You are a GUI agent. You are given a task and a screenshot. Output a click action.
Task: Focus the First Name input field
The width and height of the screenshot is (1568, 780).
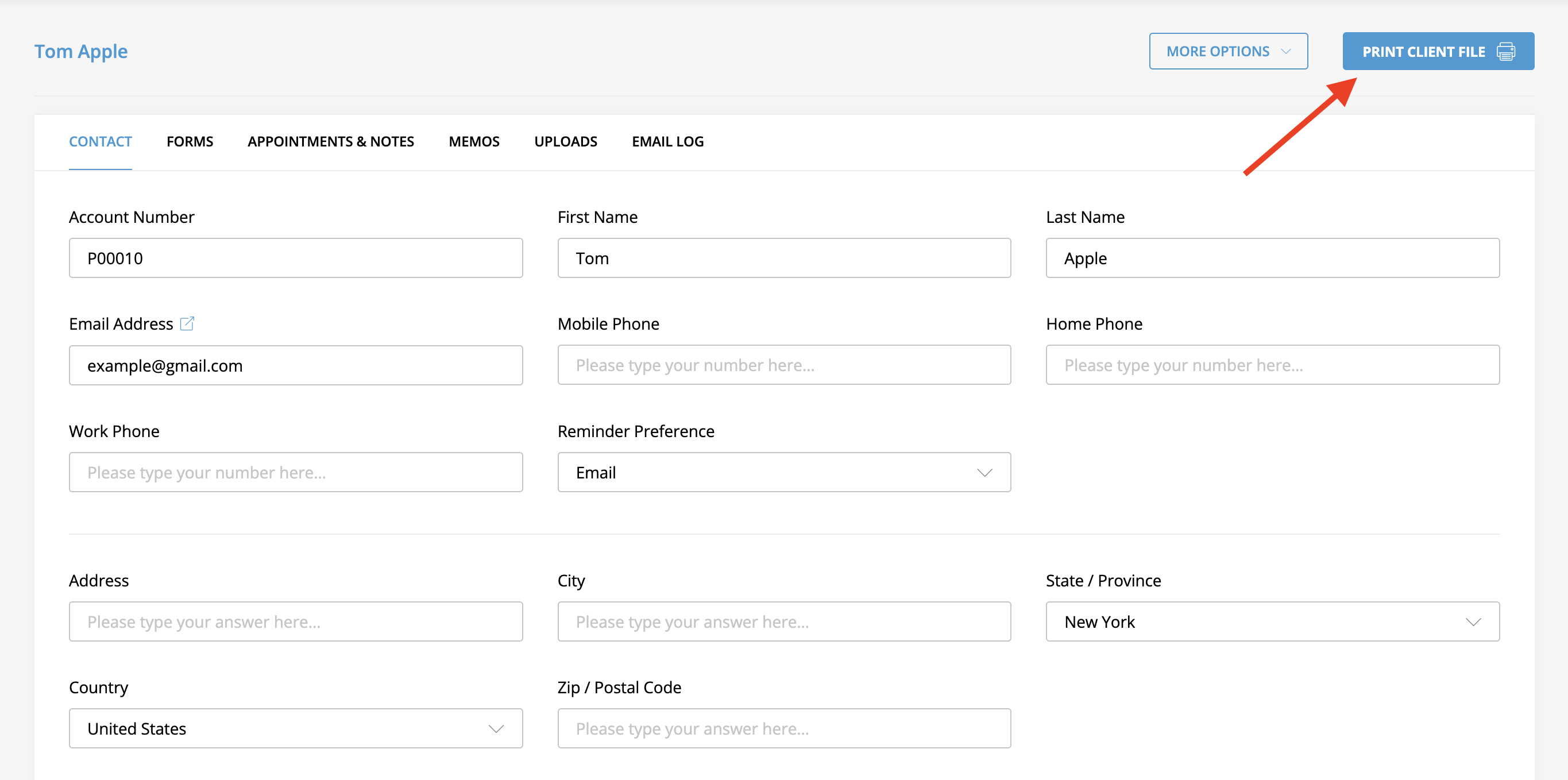point(783,258)
